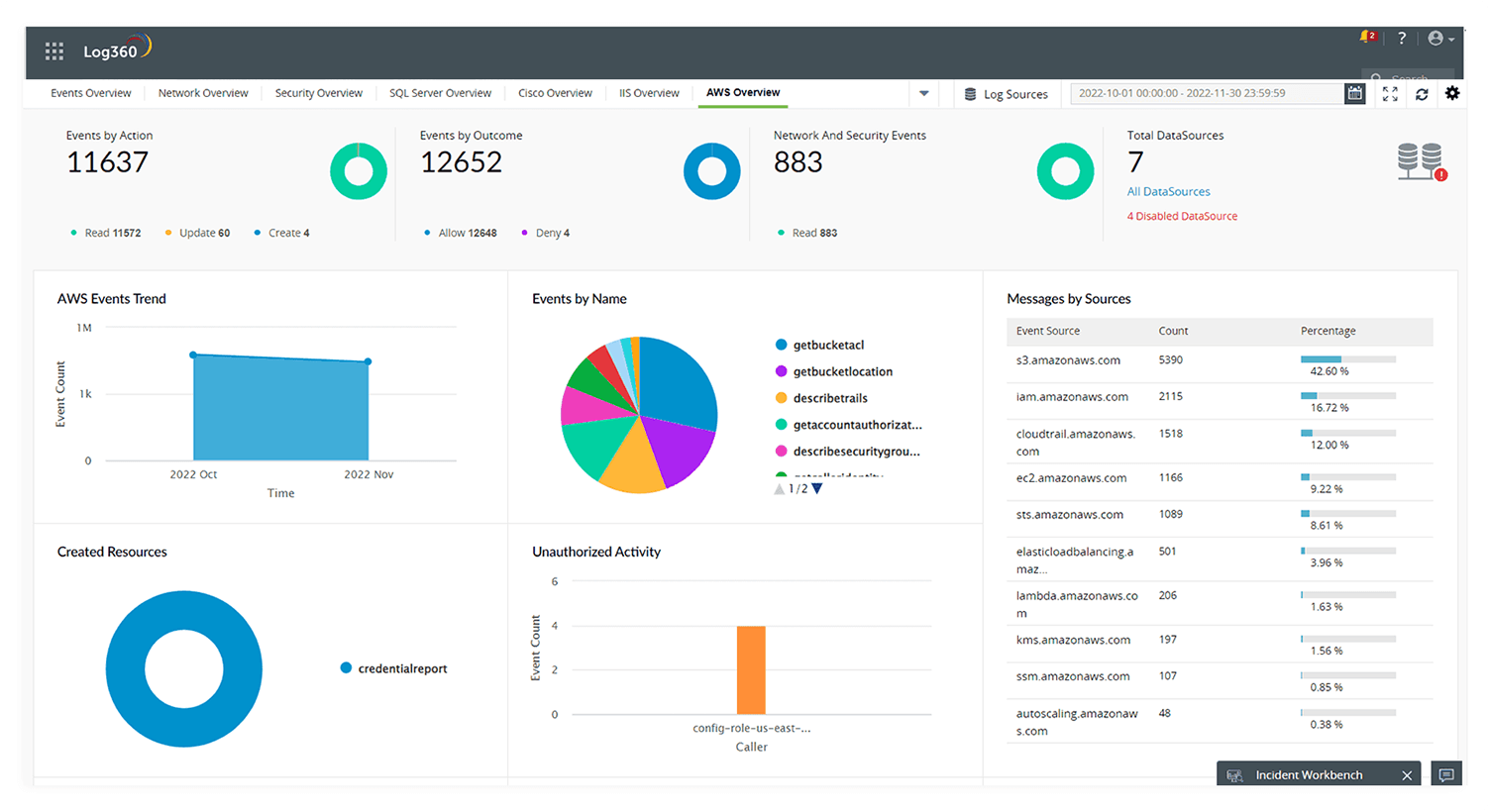Close the Incident Workbench panel
1489x812 pixels.
[1407, 775]
